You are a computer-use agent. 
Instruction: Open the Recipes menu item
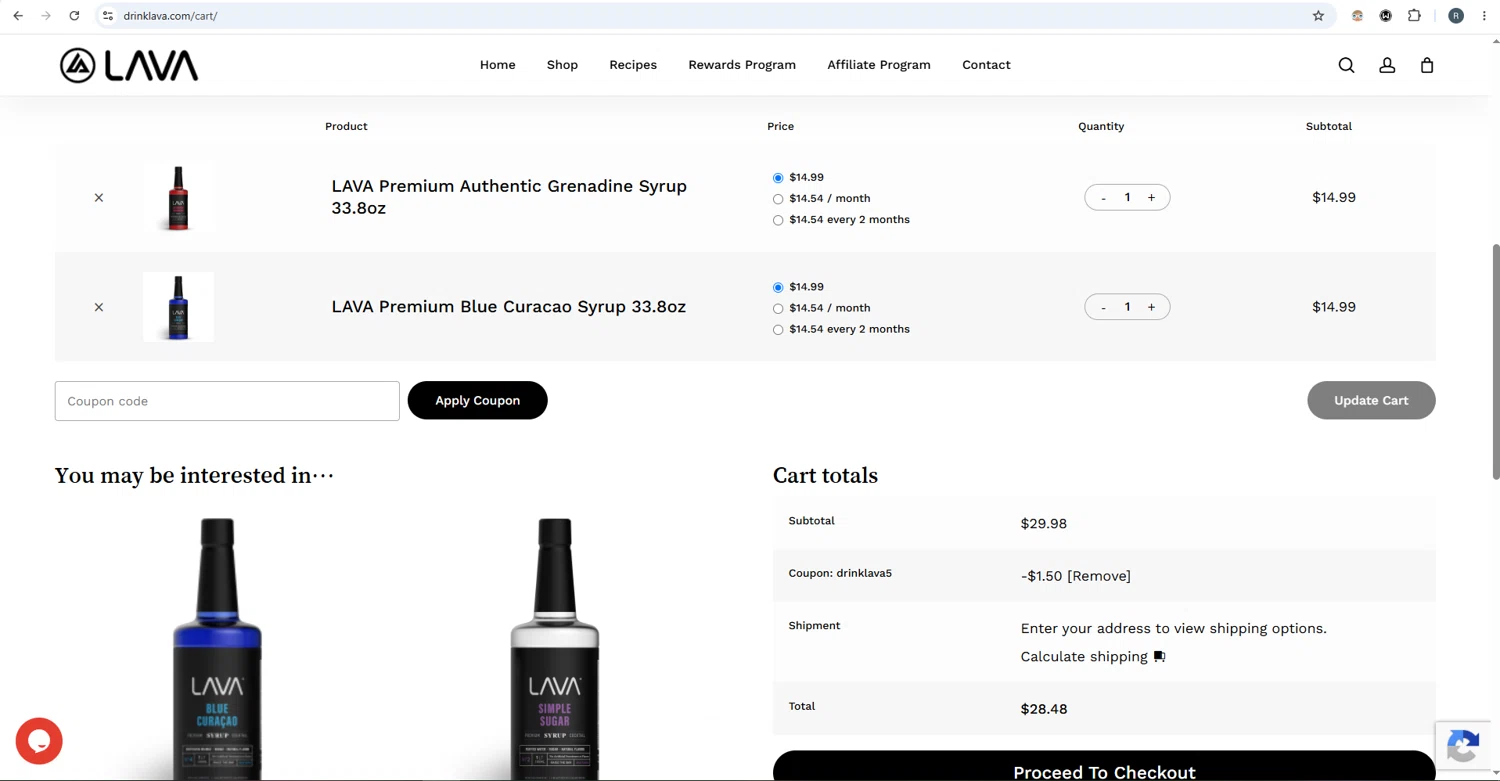(x=633, y=65)
